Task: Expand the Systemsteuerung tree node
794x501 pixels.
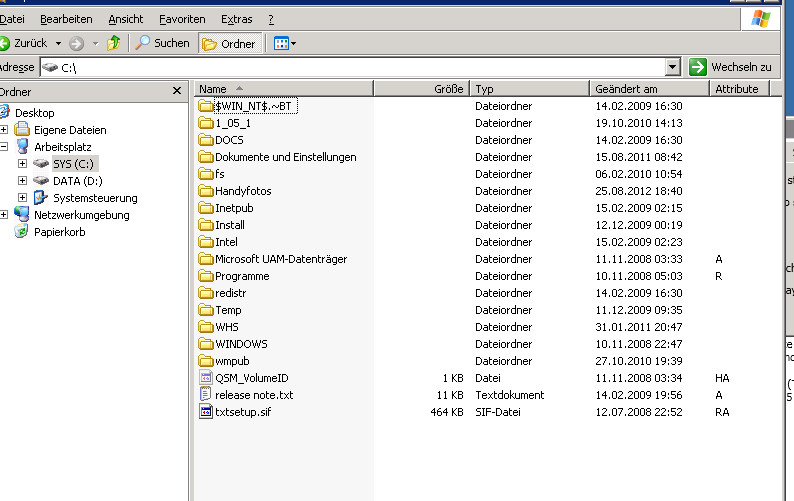Action: pos(22,198)
